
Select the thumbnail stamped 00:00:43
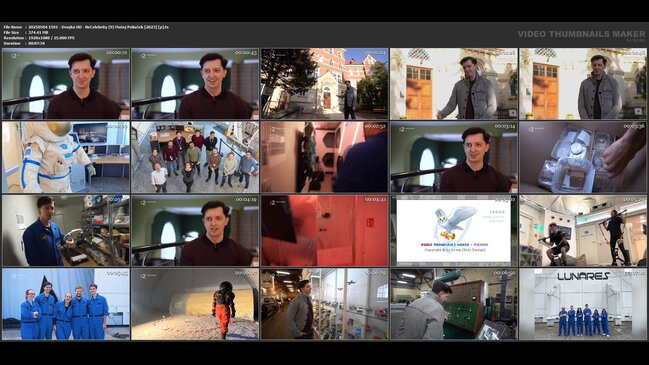click(195, 84)
